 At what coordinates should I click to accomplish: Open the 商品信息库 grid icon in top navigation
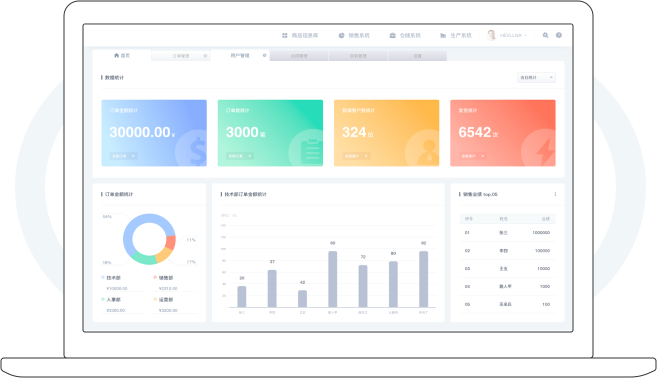(x=285, y=36)
